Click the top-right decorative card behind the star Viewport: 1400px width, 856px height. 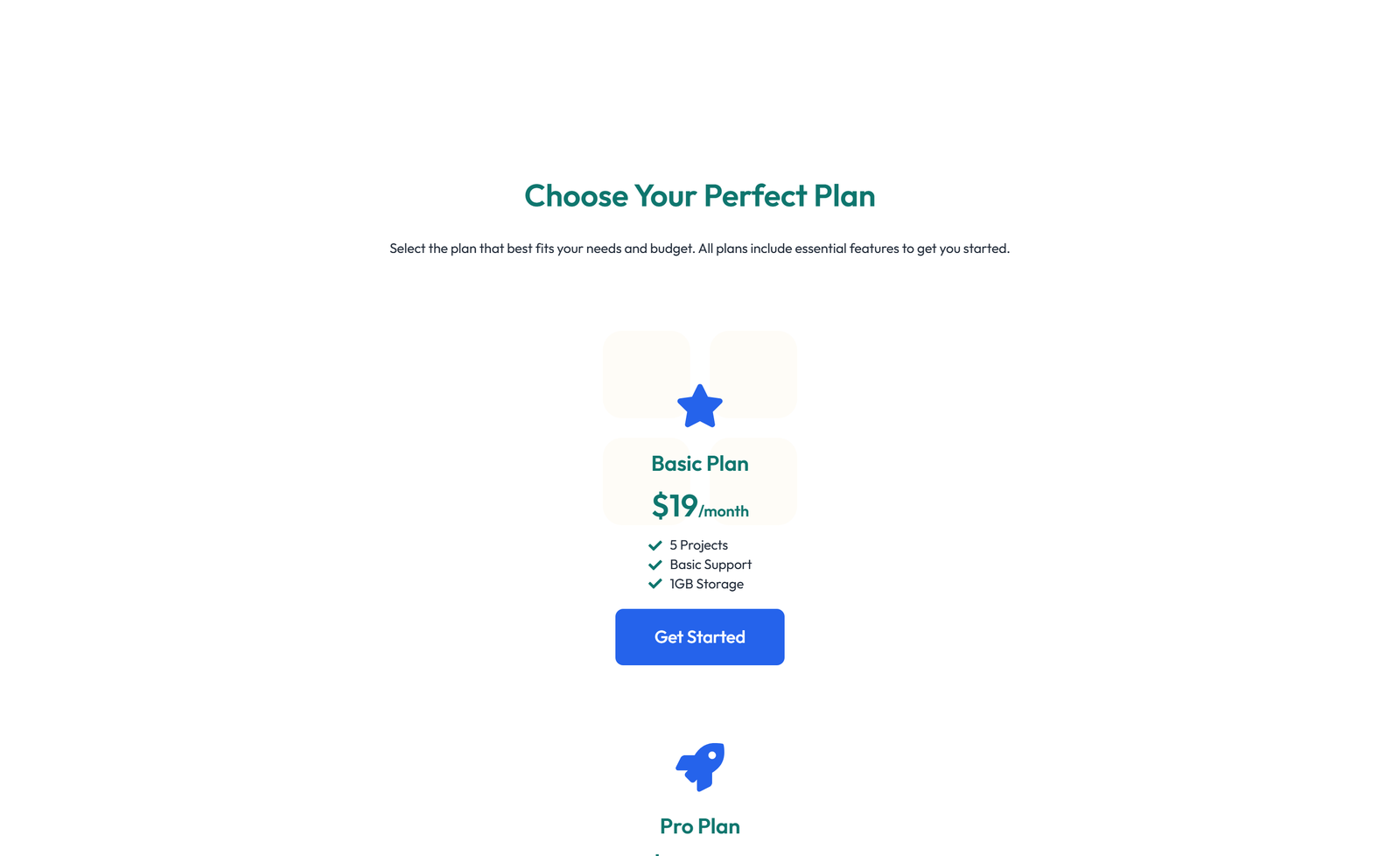click(x=752, y=374)
